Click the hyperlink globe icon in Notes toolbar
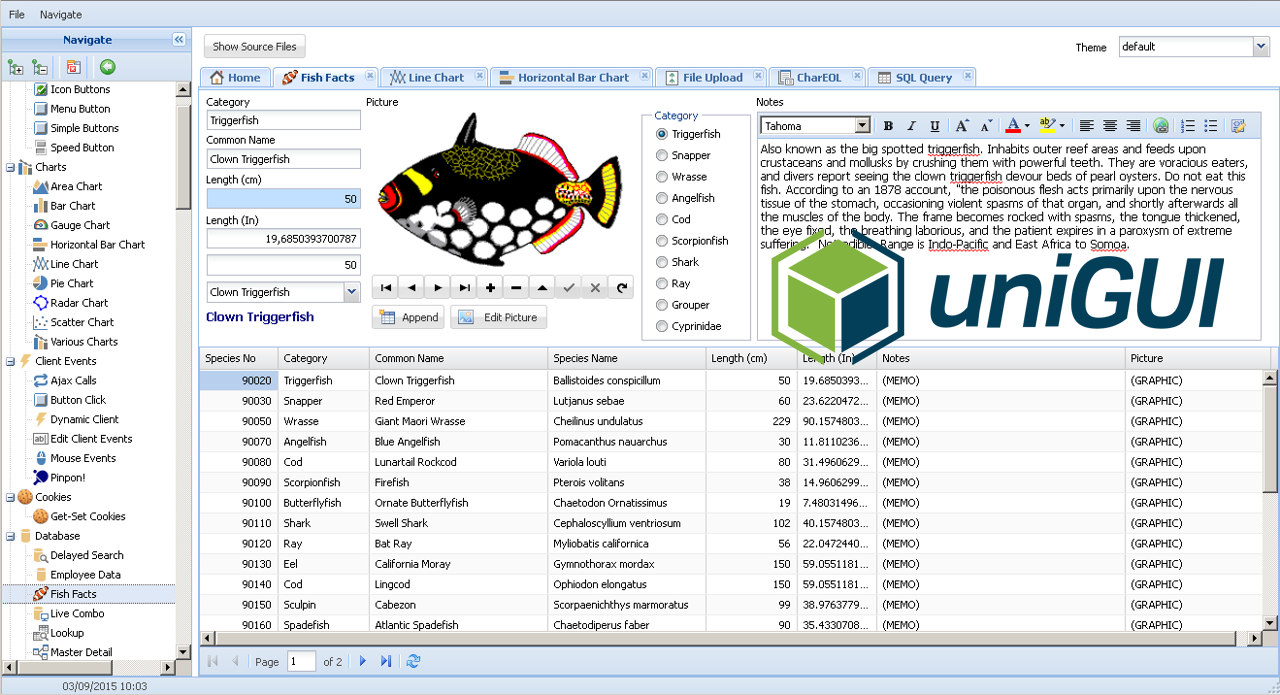This screenshot has height=695, width=1280. [x=1161, y=125]
